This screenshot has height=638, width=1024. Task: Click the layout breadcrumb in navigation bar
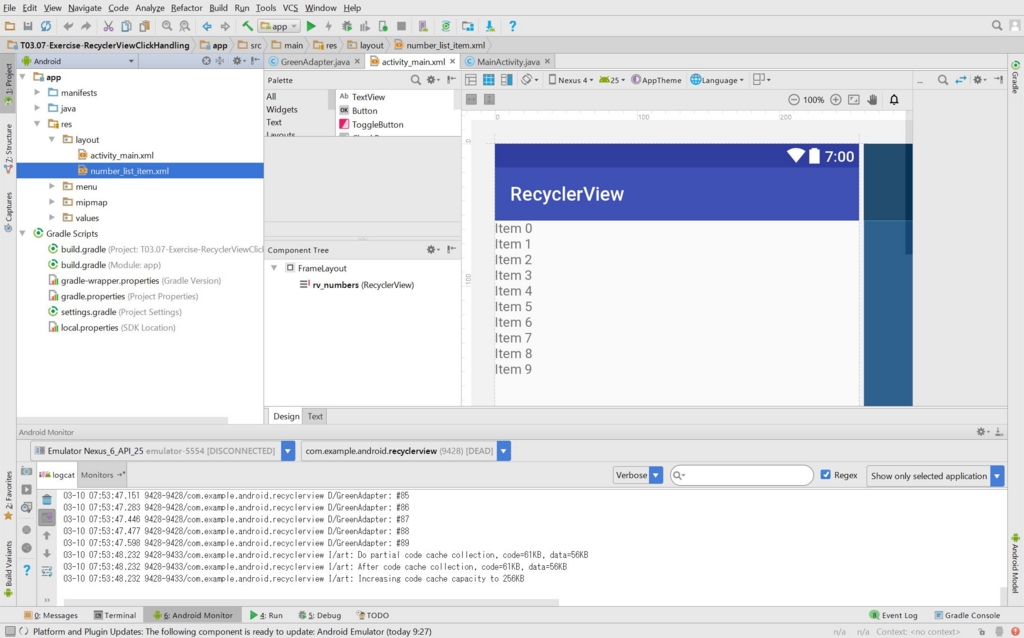(366, 45)
